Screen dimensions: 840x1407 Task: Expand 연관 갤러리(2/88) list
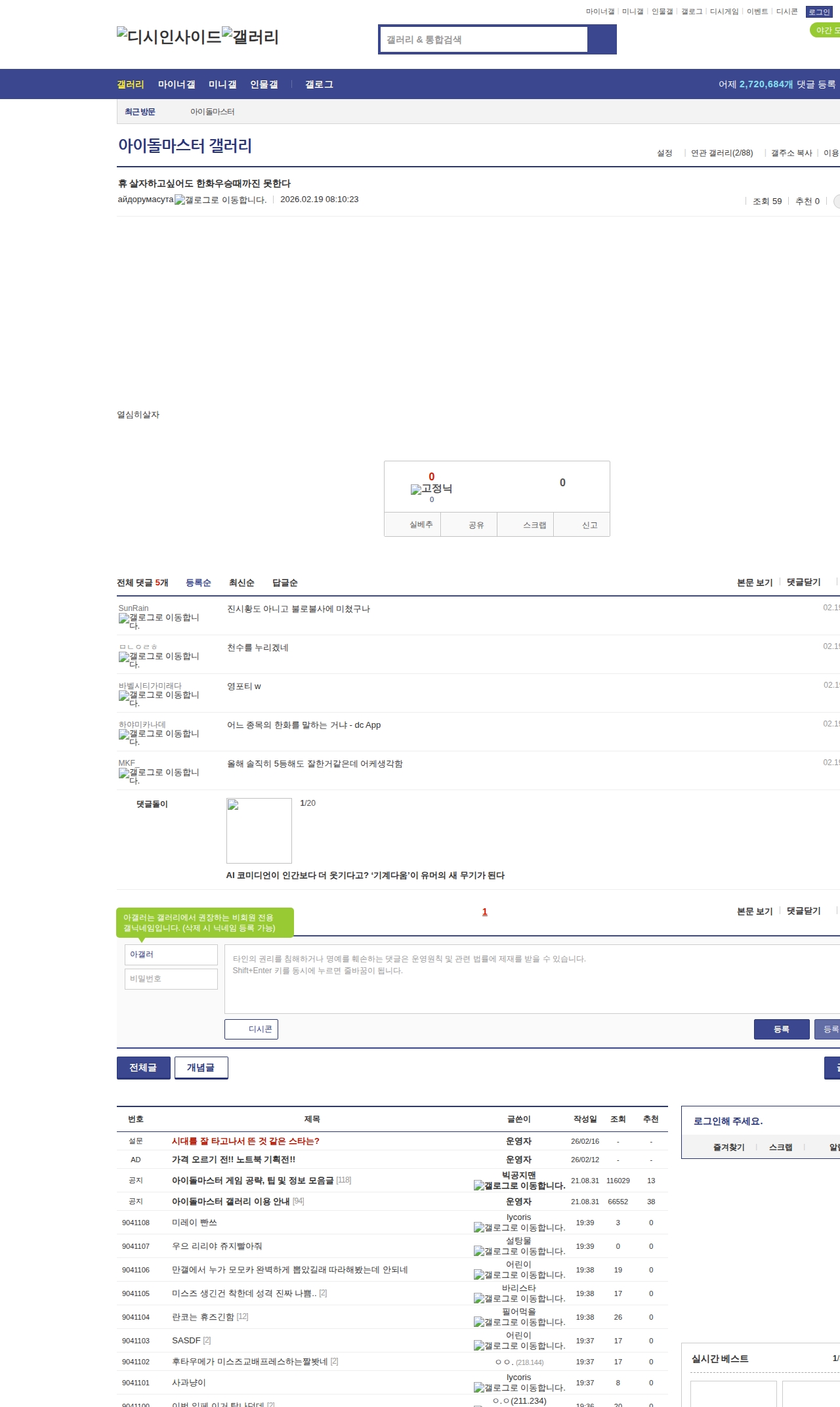point(721,153)
